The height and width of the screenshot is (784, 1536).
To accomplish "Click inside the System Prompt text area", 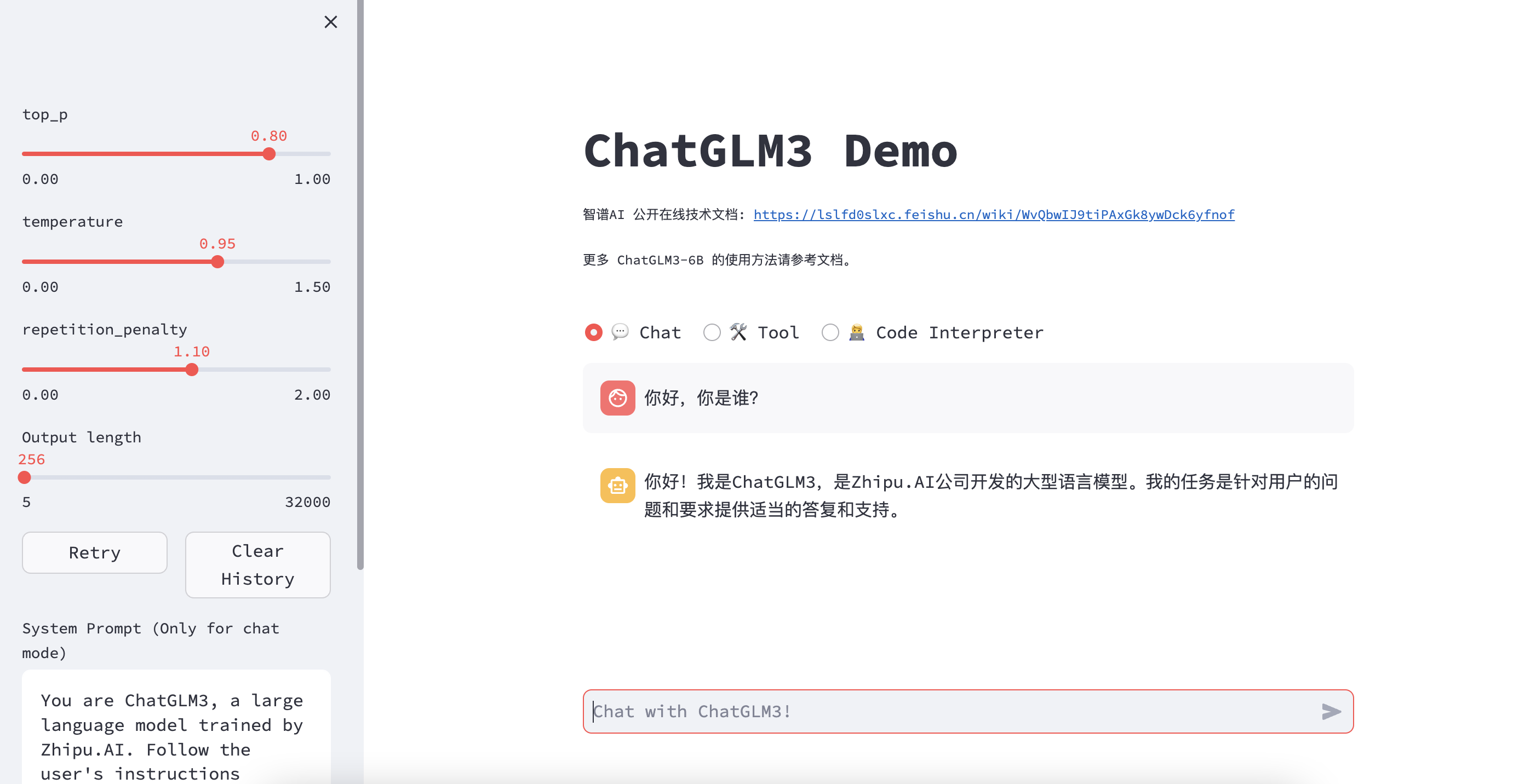I will point(176,736).
